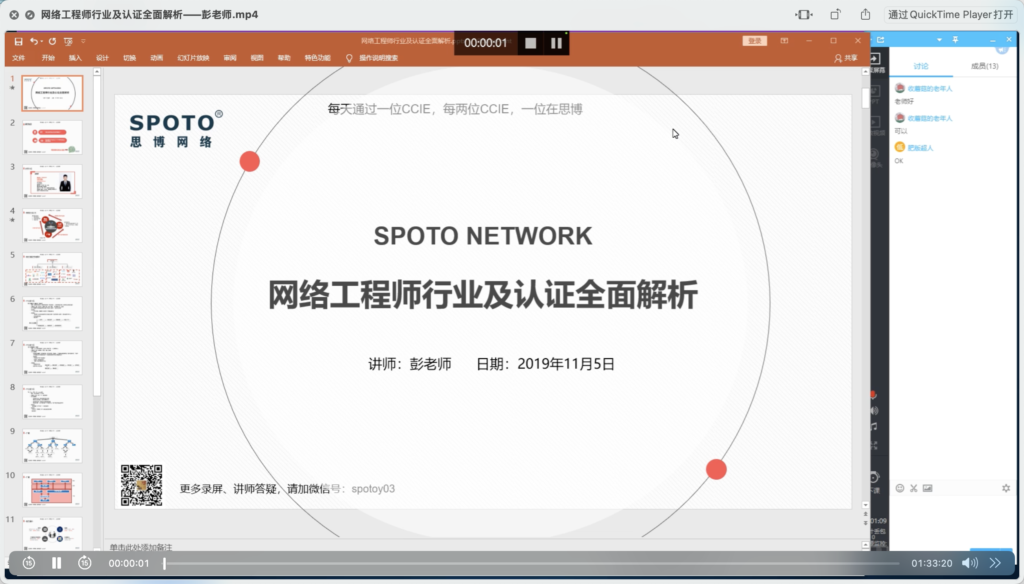The width and height of the screenshot is (1024, 584).
Task: Open the classroom window dropdown arrow
Action: click(939, 40)
